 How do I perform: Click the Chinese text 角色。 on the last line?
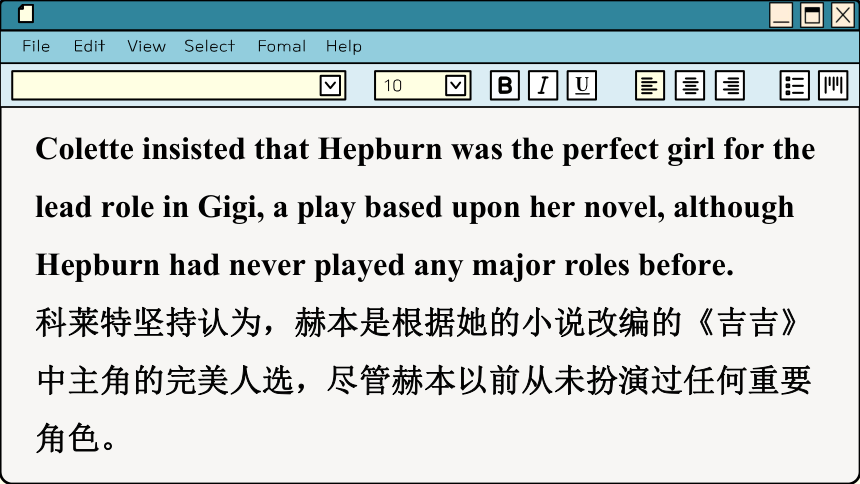[x=76, y=438]
